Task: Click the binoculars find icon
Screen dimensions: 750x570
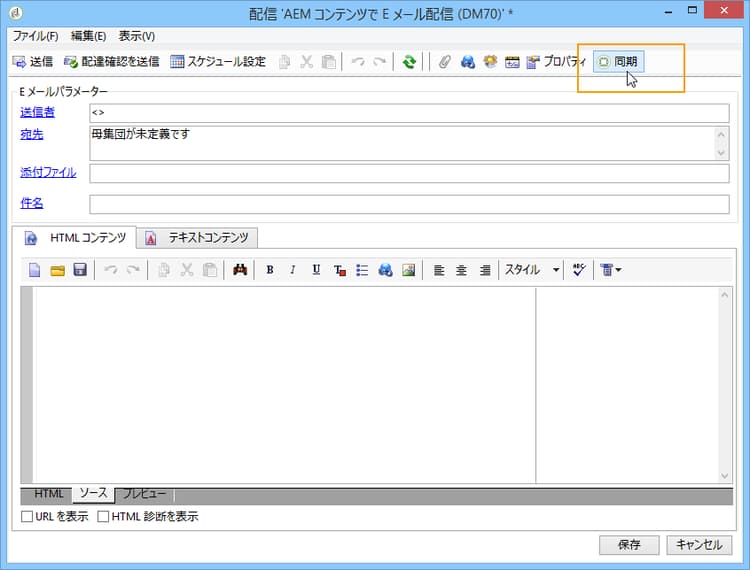Action: click(240, 270)
